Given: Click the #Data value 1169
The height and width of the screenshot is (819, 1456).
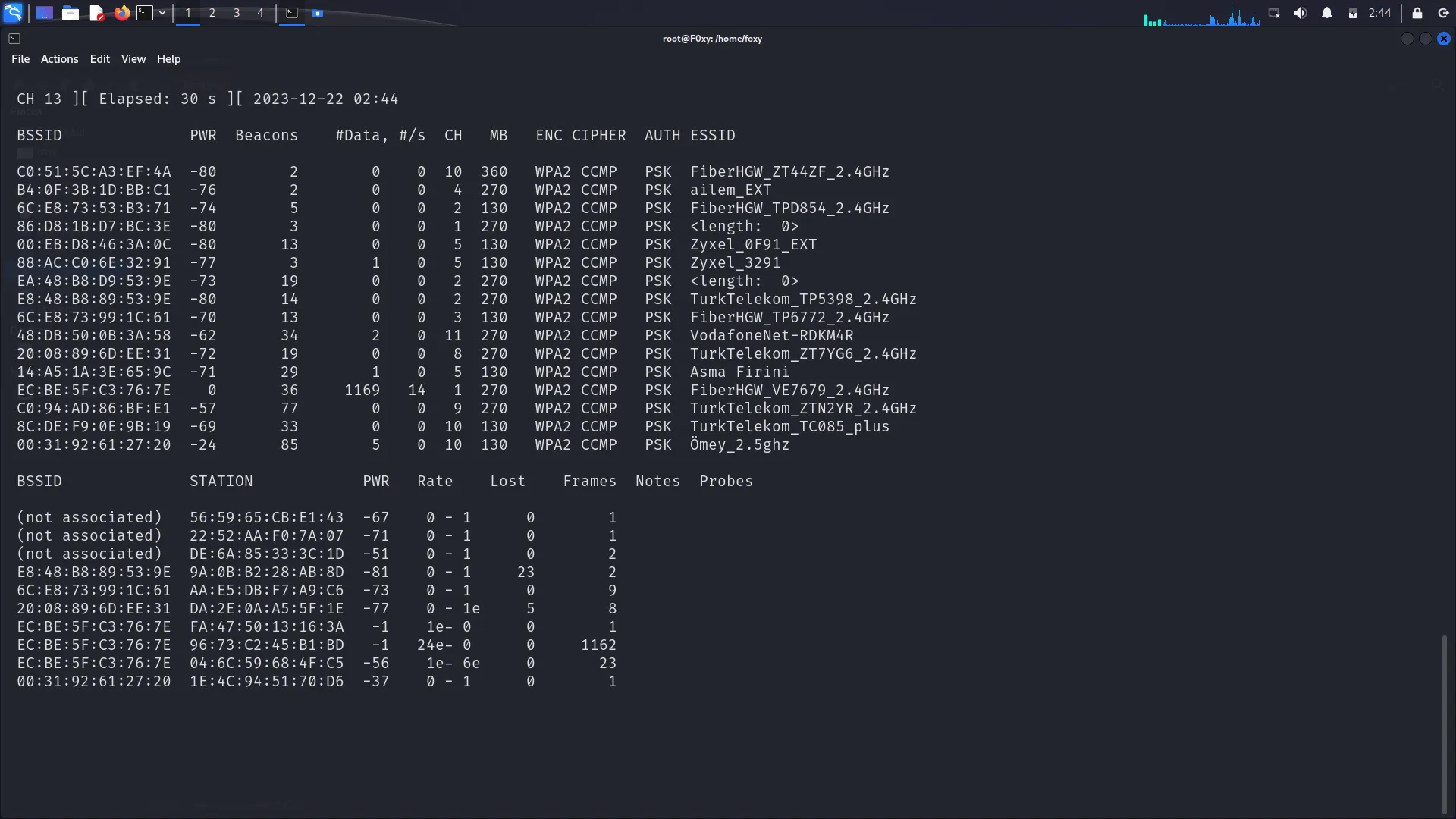Looking at the screenshot, I should (362, 391).
